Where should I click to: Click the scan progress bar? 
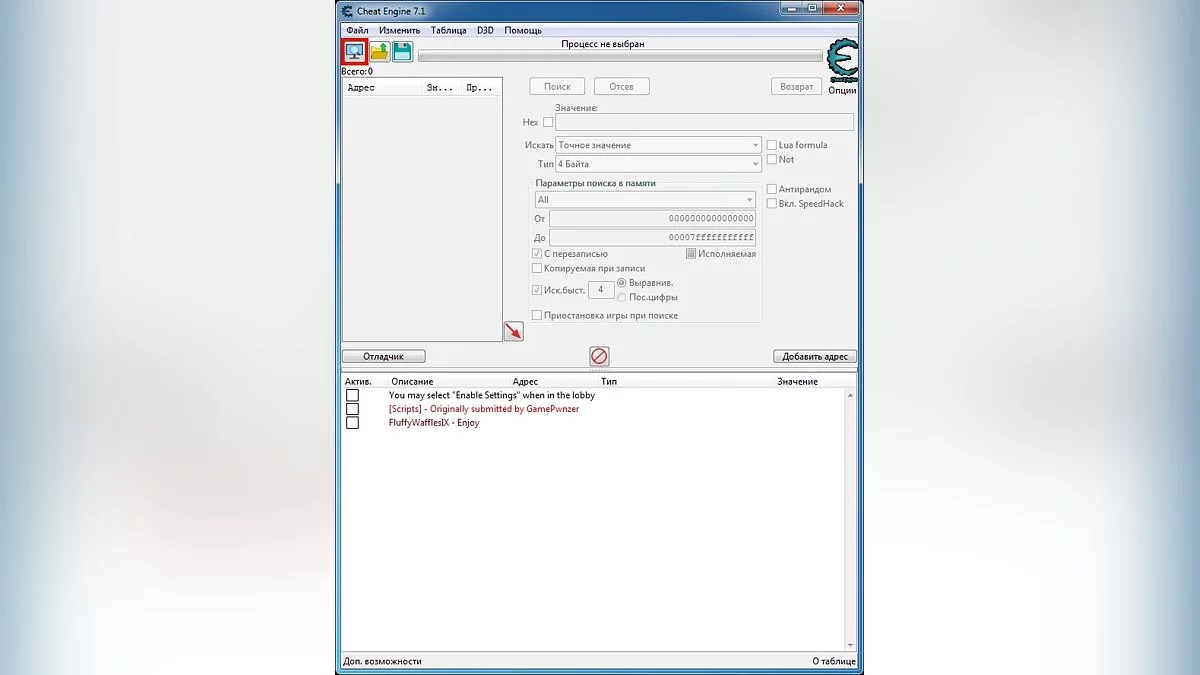(x=620, y=57)
